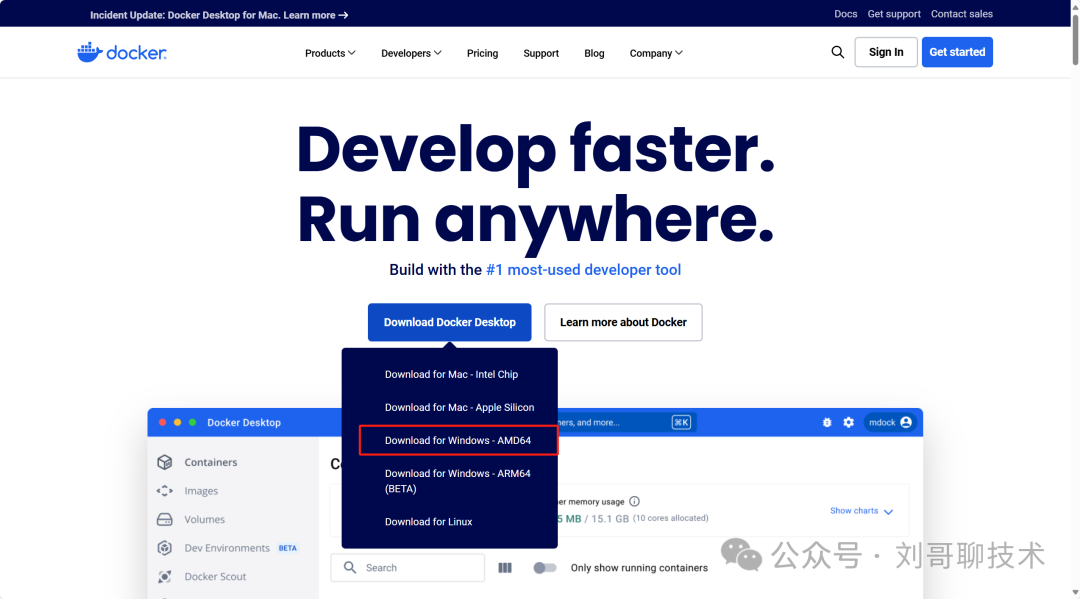The height and width of the screenshot is (599, 1080).
Task: Click the Dev Environments sidebar icon
Action: click(x=165, y=548)
